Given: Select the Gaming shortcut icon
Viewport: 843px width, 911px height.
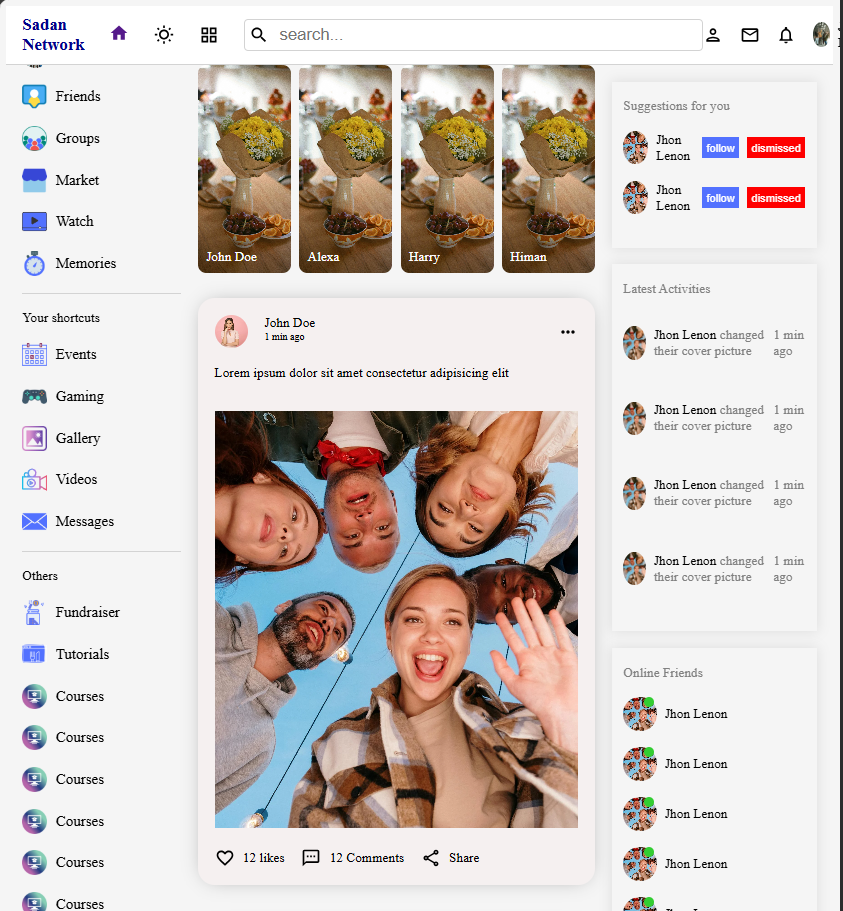Looking at the screenshot, I should click(x=35, y=396).
